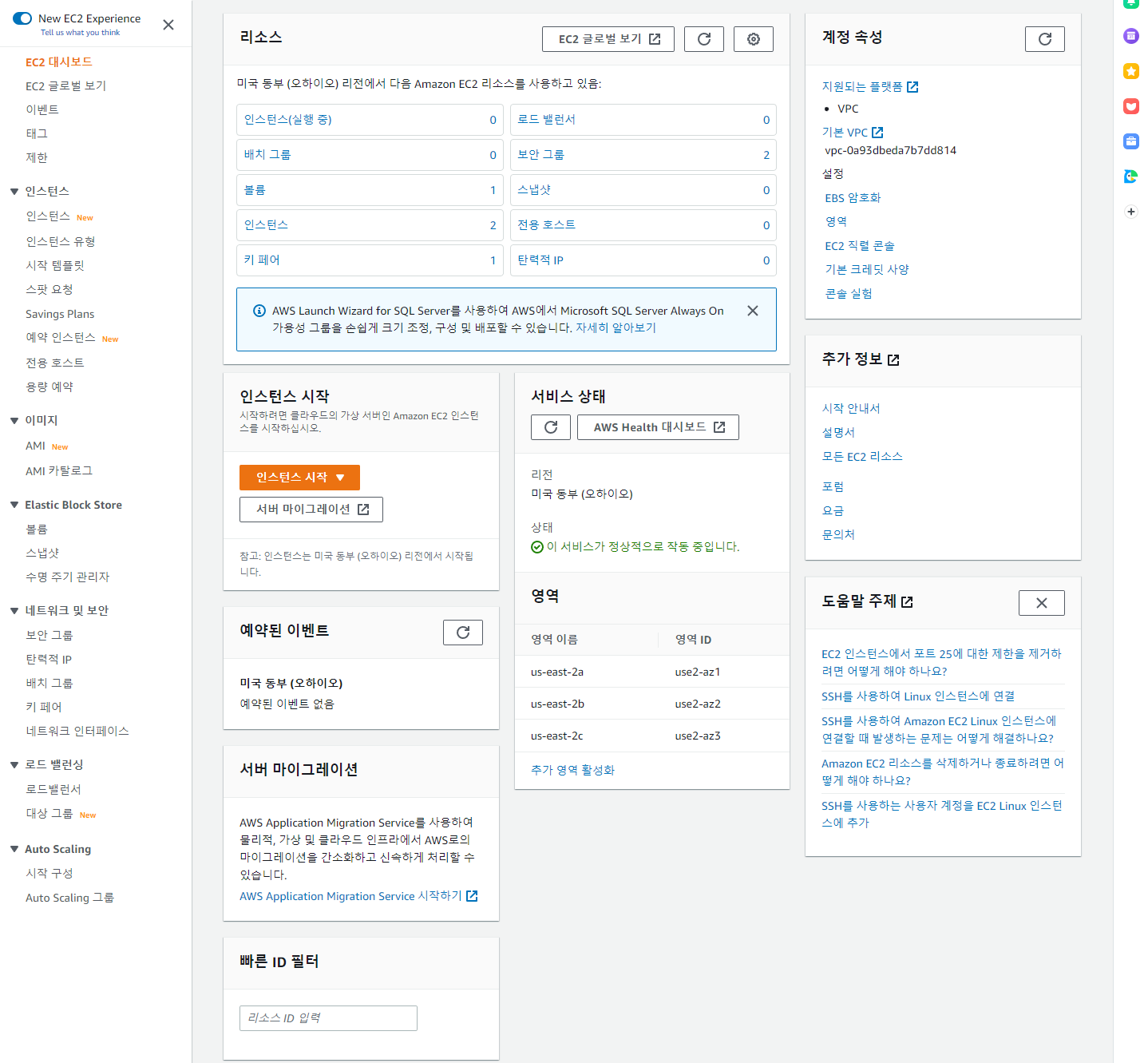
Task: Click Tell us what you think link
Action: tap(81, 33)
